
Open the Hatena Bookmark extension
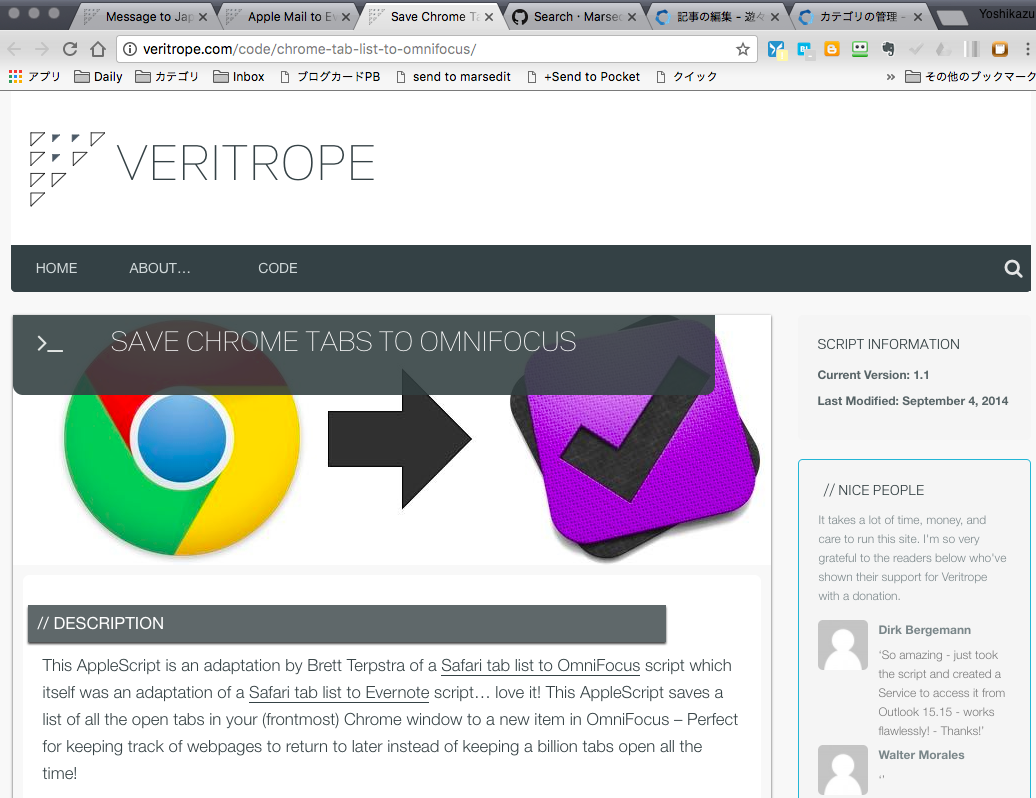805,49
